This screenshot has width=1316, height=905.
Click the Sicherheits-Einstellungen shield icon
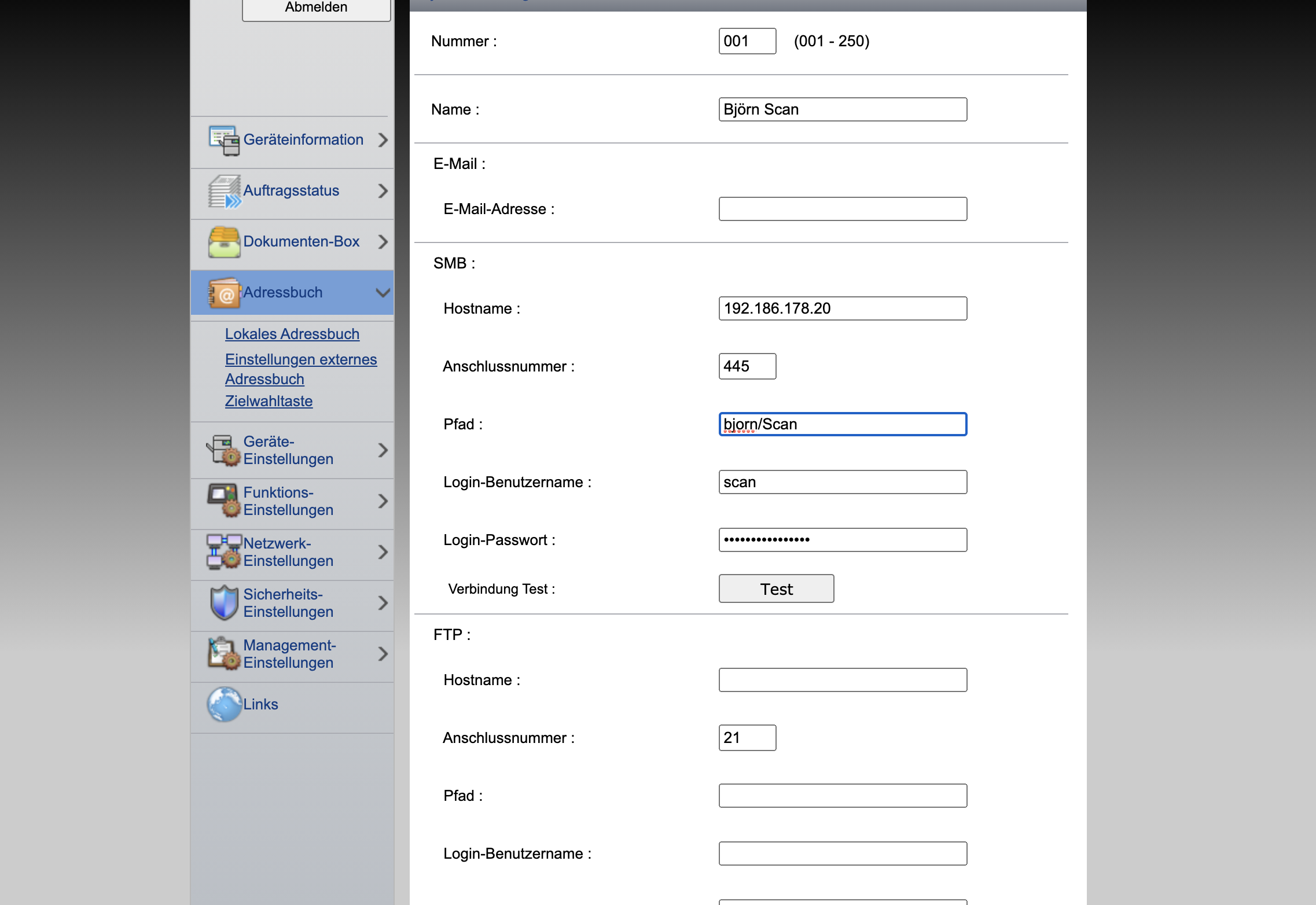click(x=223, y=603)
